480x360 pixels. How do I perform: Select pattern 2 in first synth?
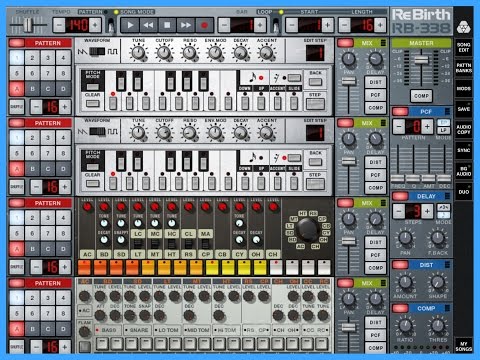32,58
